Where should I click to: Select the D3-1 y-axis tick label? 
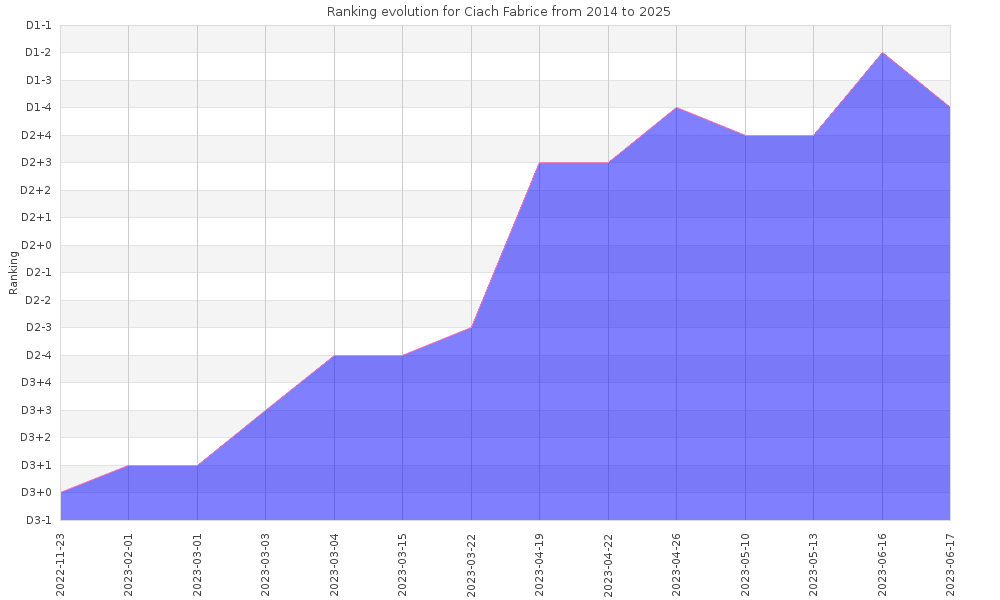(x=38, y=520)
